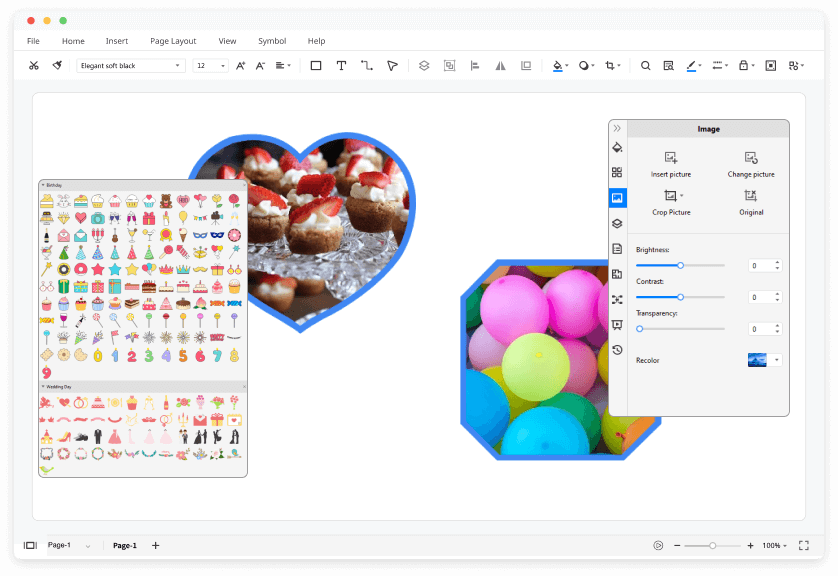This screenshot has height=576, width=838.
Task: Open the crop tool dropdown in toolbar
Action: (x=612, y=66)
